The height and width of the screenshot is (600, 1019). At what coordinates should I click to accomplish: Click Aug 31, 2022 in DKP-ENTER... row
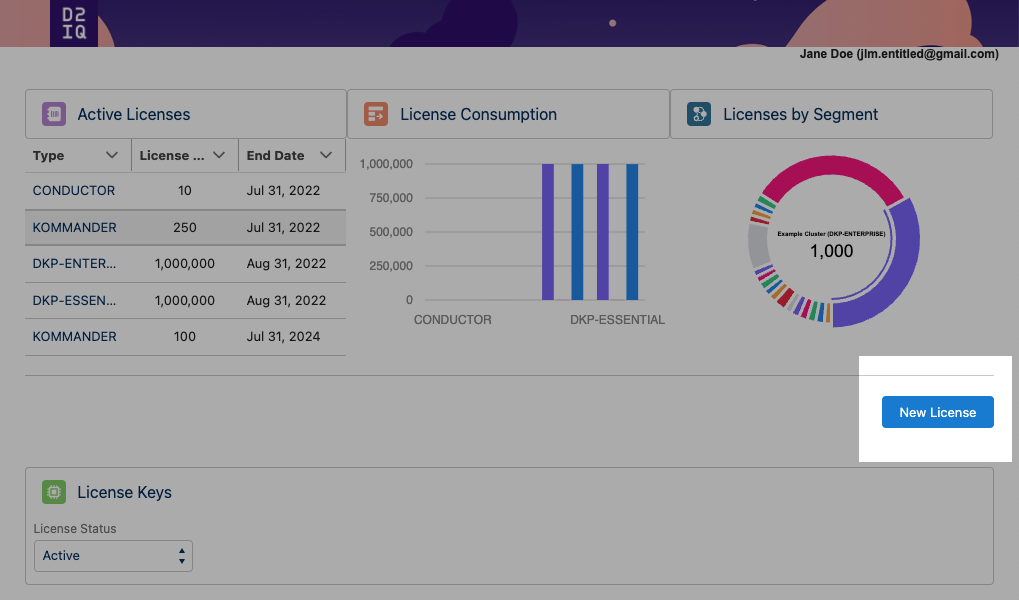(x=286, y=263)
